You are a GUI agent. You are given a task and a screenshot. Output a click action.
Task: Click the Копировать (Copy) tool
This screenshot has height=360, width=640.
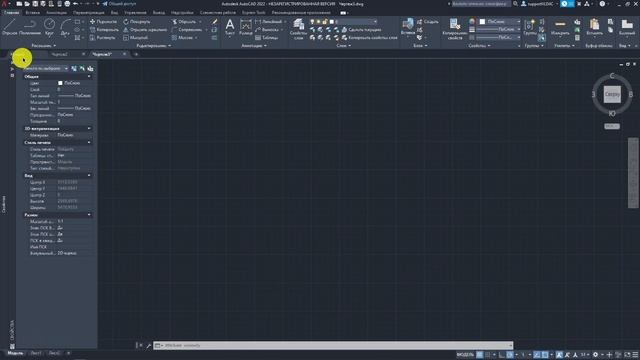[104, 30]
